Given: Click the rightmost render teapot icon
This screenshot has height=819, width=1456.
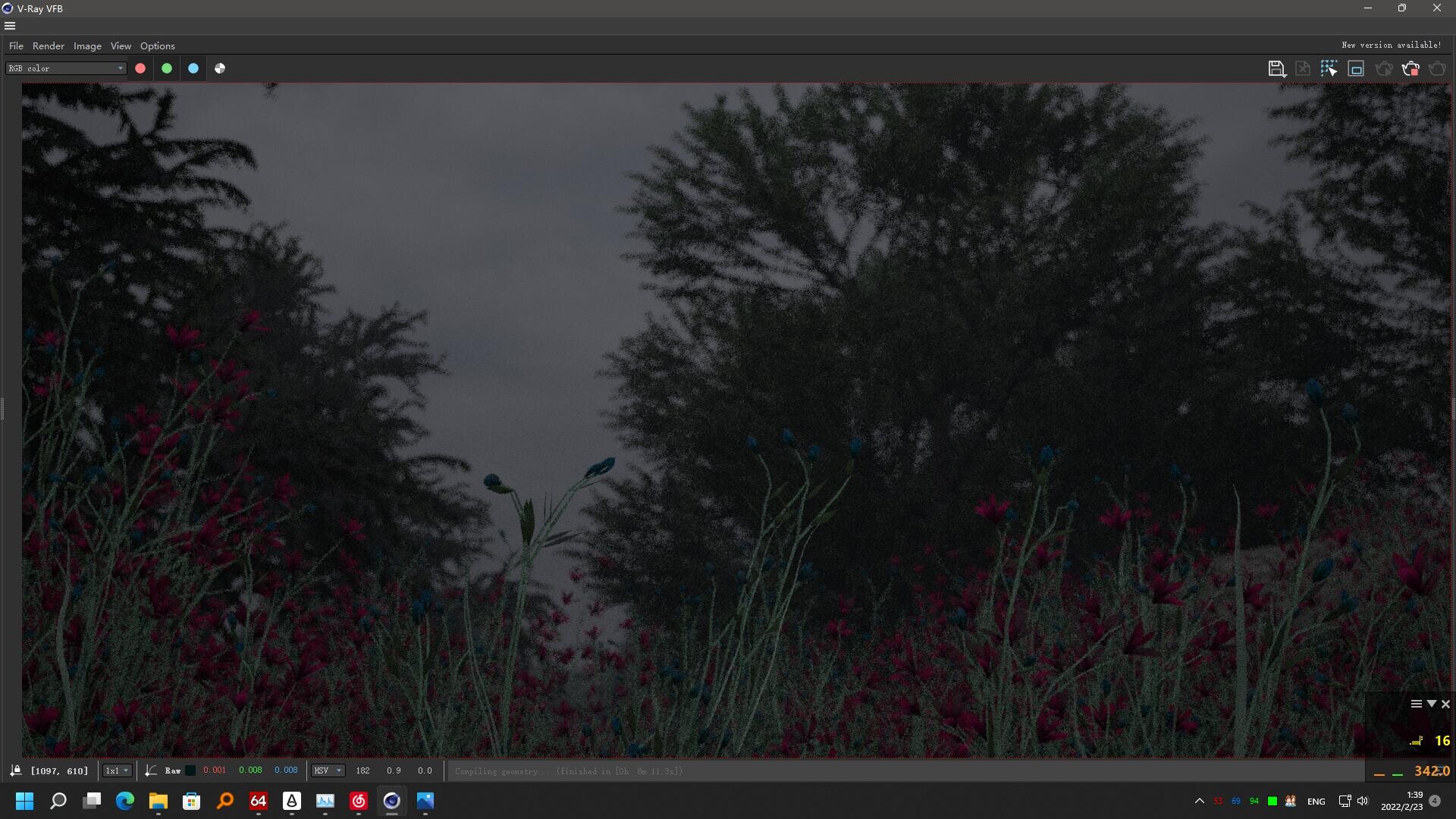Looking at the screenshot, I should [x=1437, y=69].
